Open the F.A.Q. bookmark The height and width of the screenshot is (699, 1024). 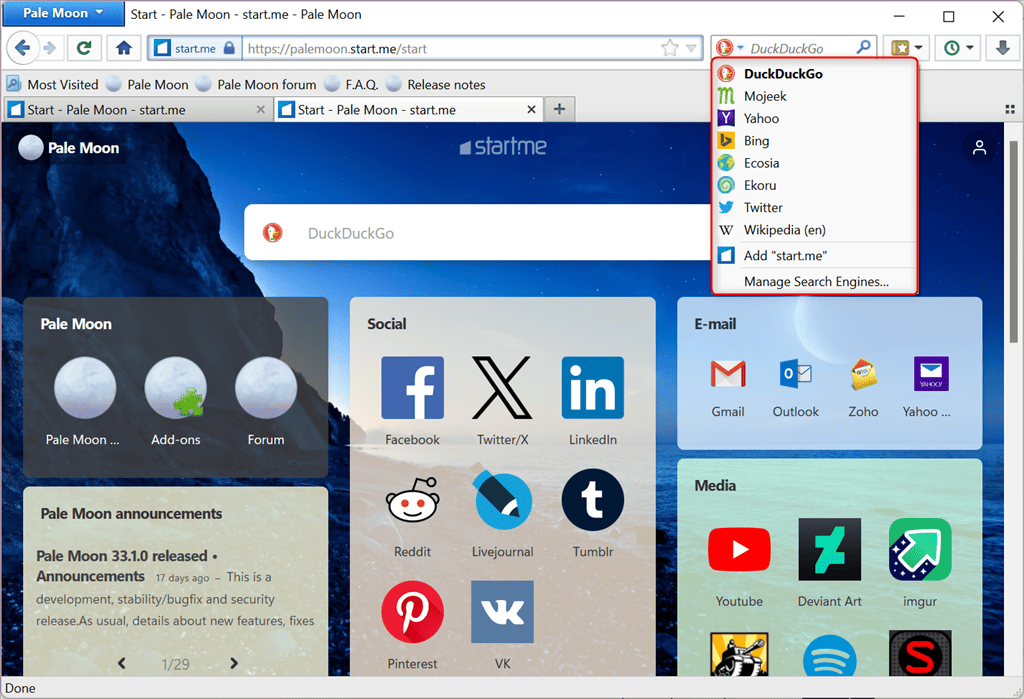[351, 84]
